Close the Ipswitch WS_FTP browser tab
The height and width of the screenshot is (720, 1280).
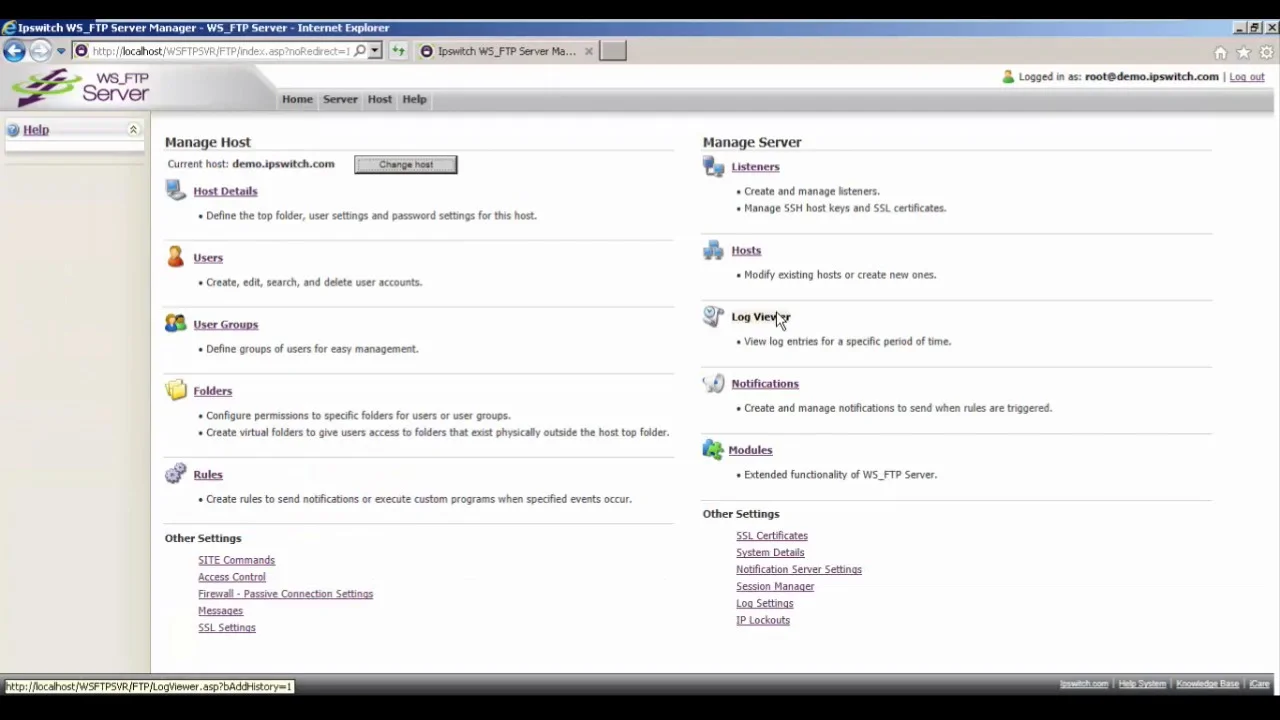click(589, 51)
